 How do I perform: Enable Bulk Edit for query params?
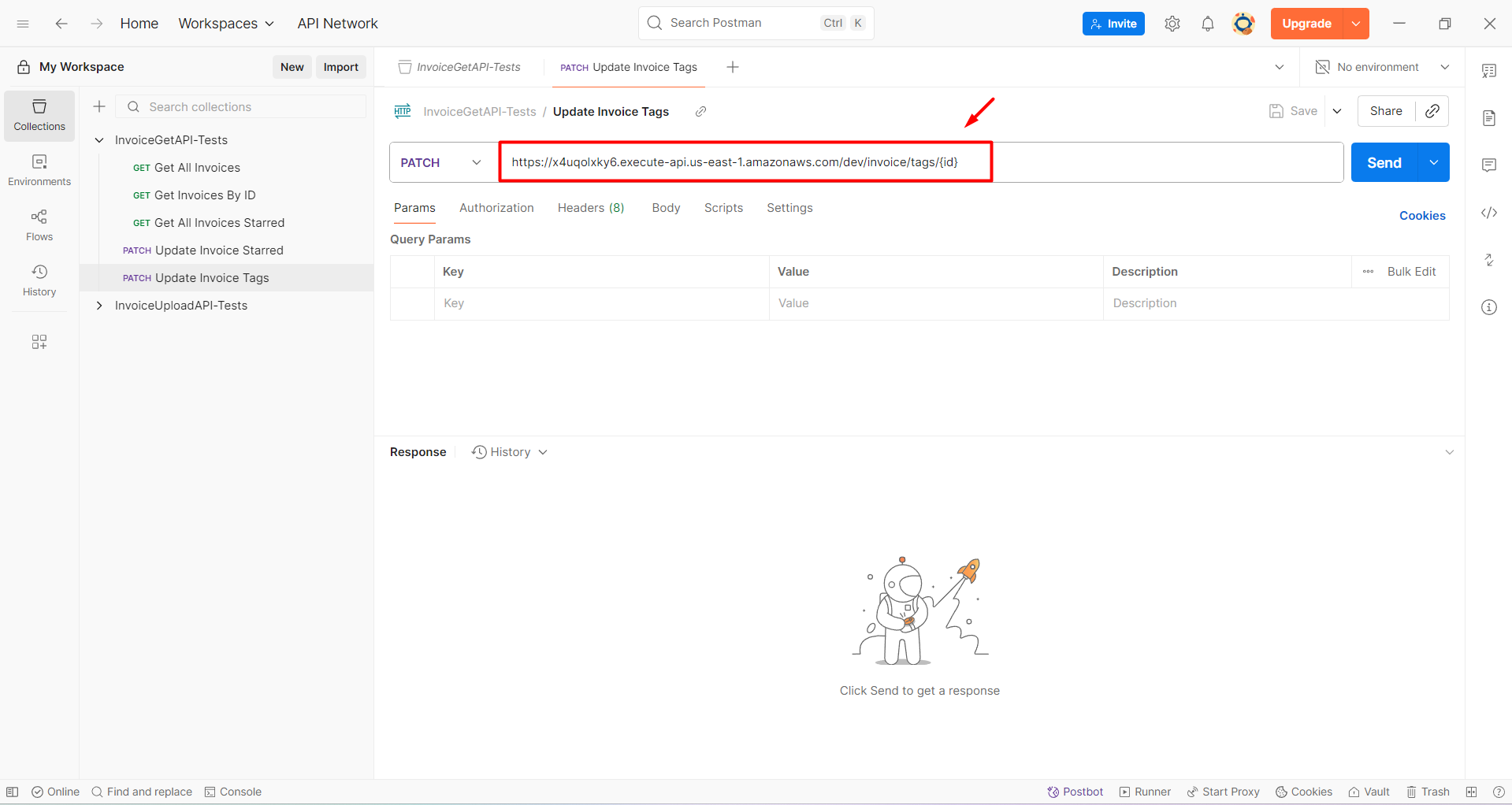pos(1413,271)
